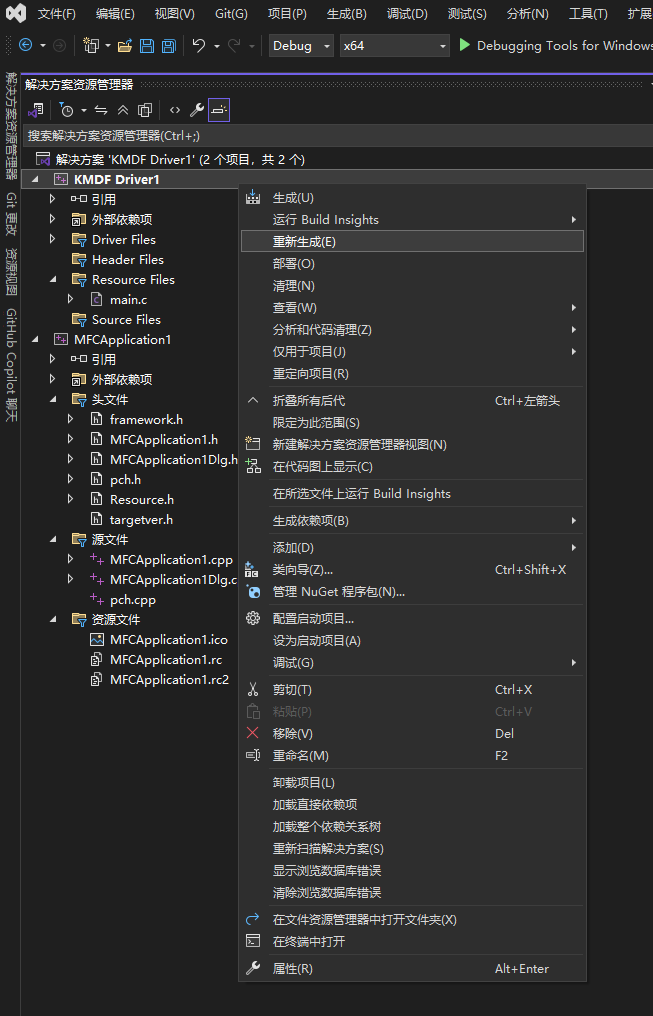The width and height of the screenshot is (653, 1016).
Task: Click the scissors Cut icon in the menu
Action: pyautogui.click(x=253, y=689)
